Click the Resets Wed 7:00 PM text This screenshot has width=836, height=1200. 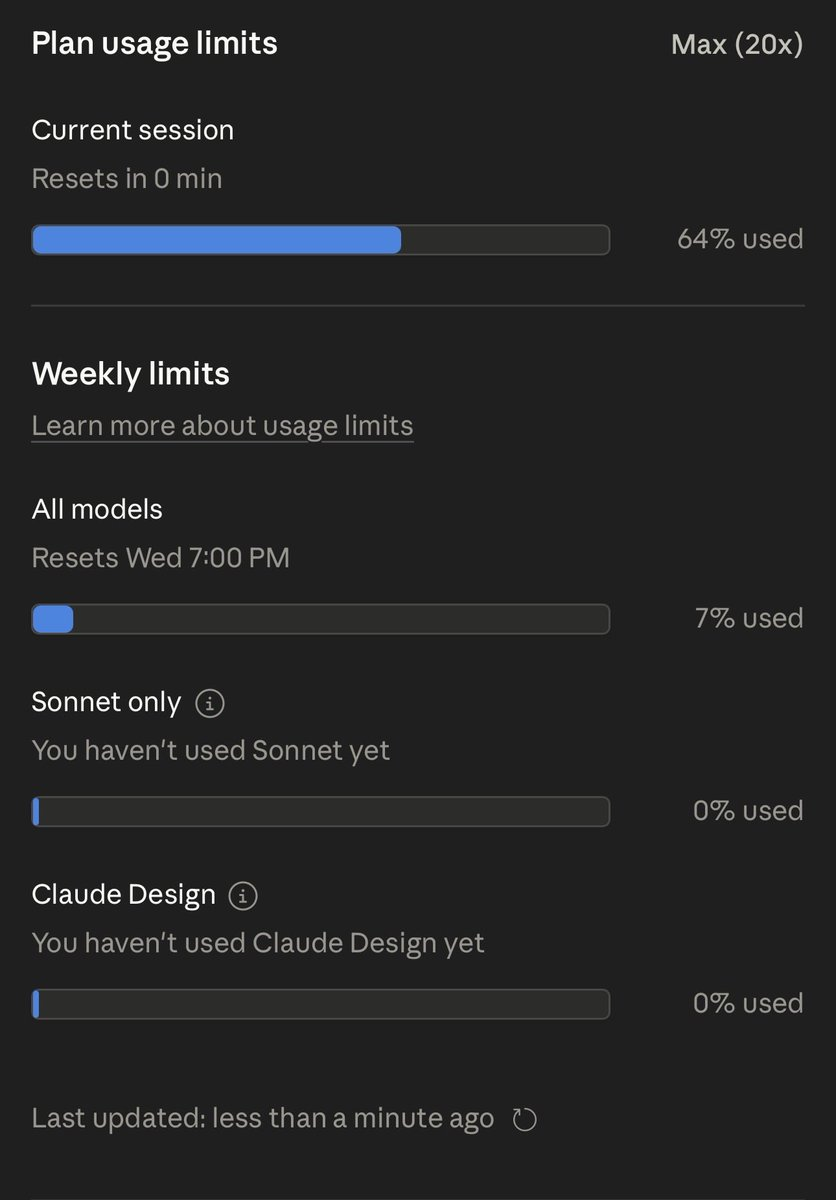tap(161, 558)
